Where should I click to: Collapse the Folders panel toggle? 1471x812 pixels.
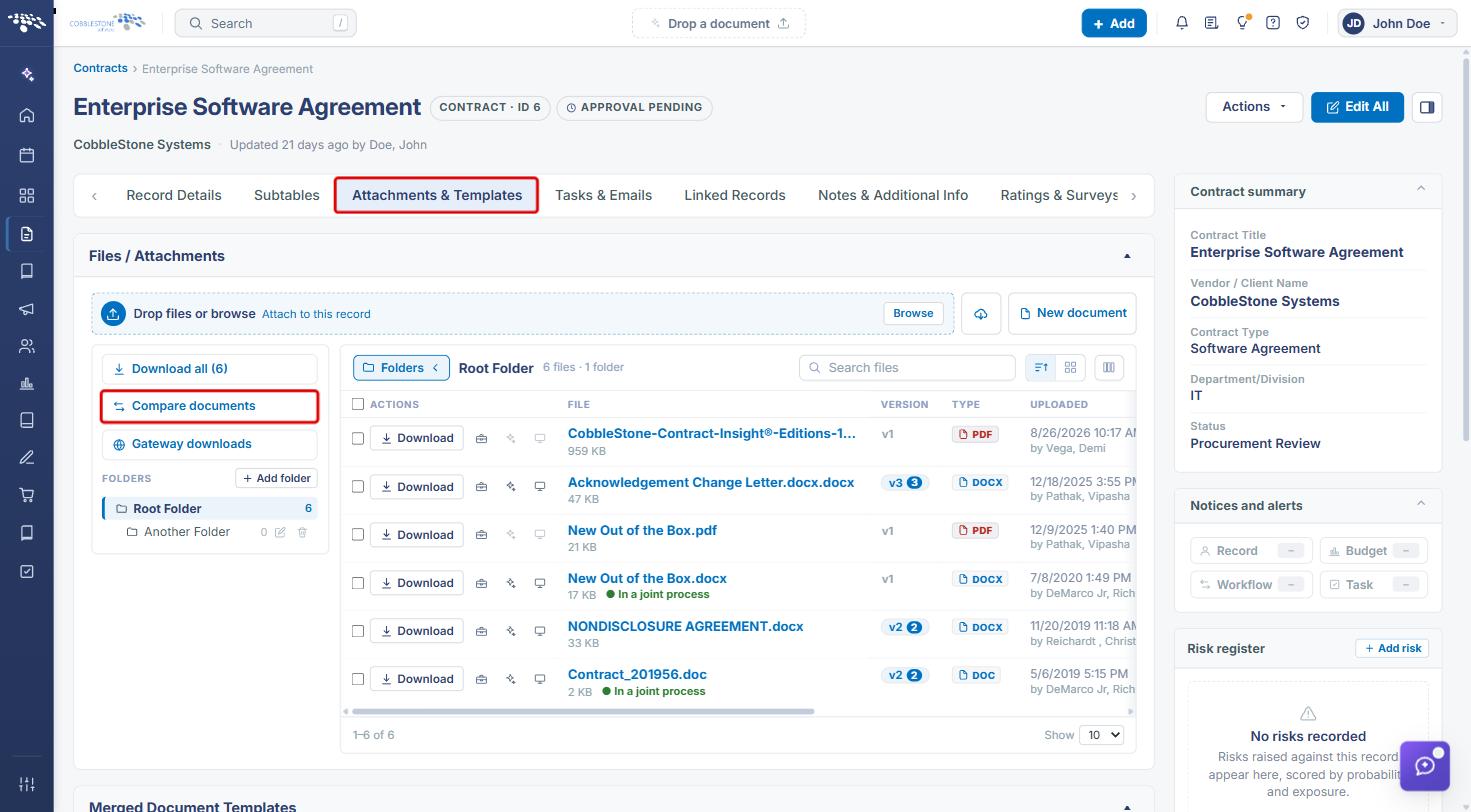(x=401, y=368)
